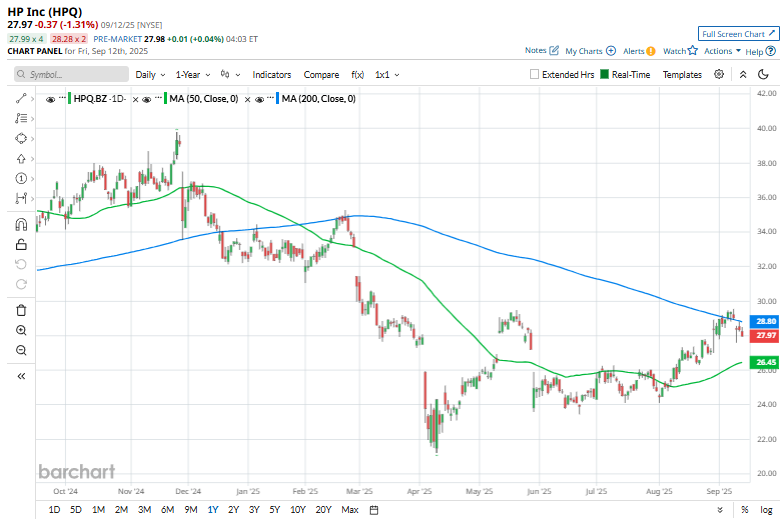Select the 6M time range
Screen dimensions: 781x523
point(167,510)
